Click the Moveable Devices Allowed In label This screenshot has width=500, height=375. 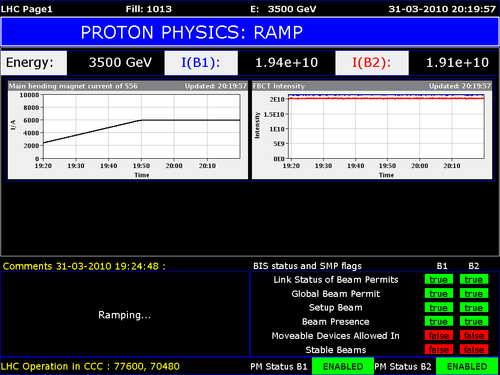[336, 336]
